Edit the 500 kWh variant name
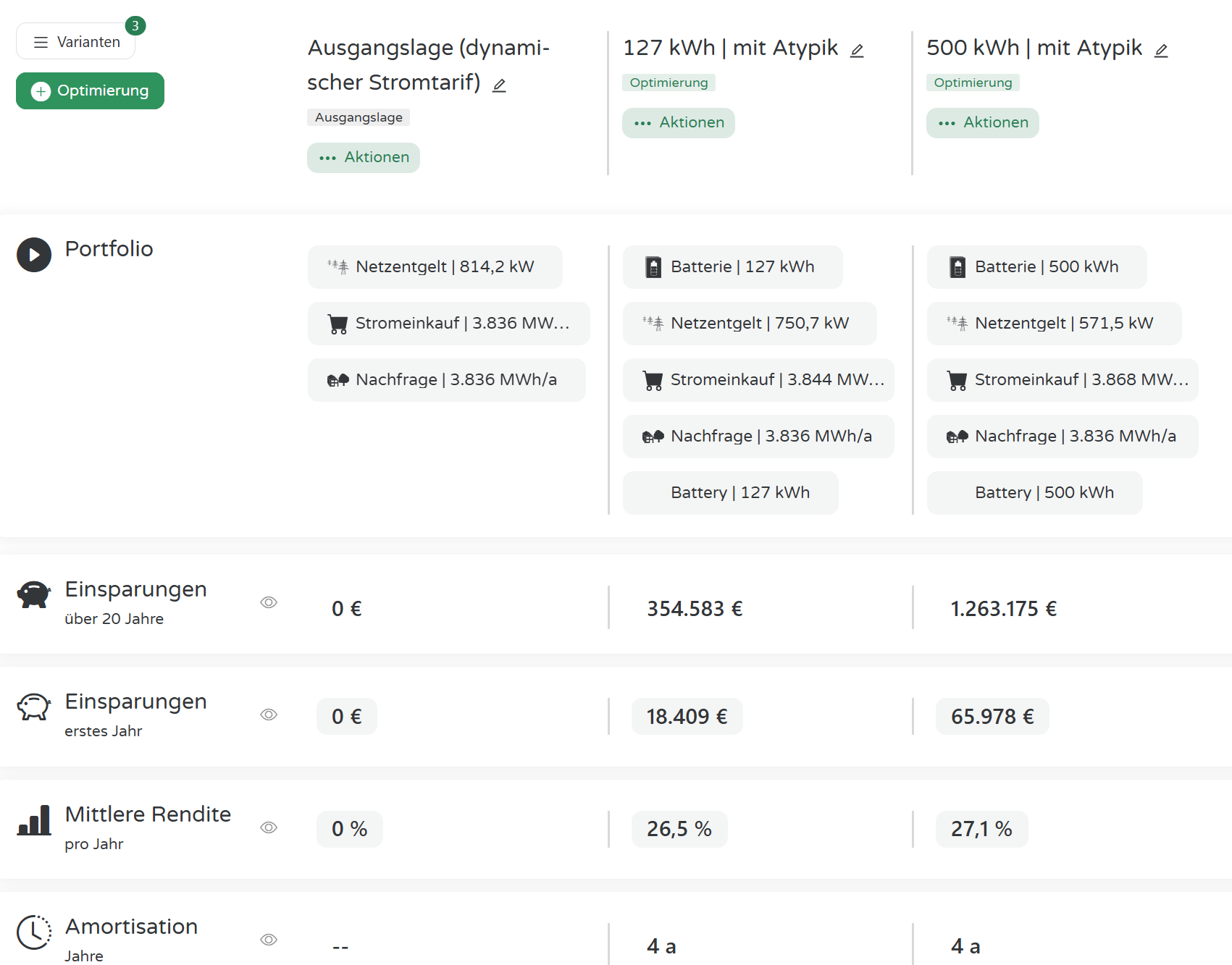Viewport: 1232px width, 965px height. click(1161, 51)
